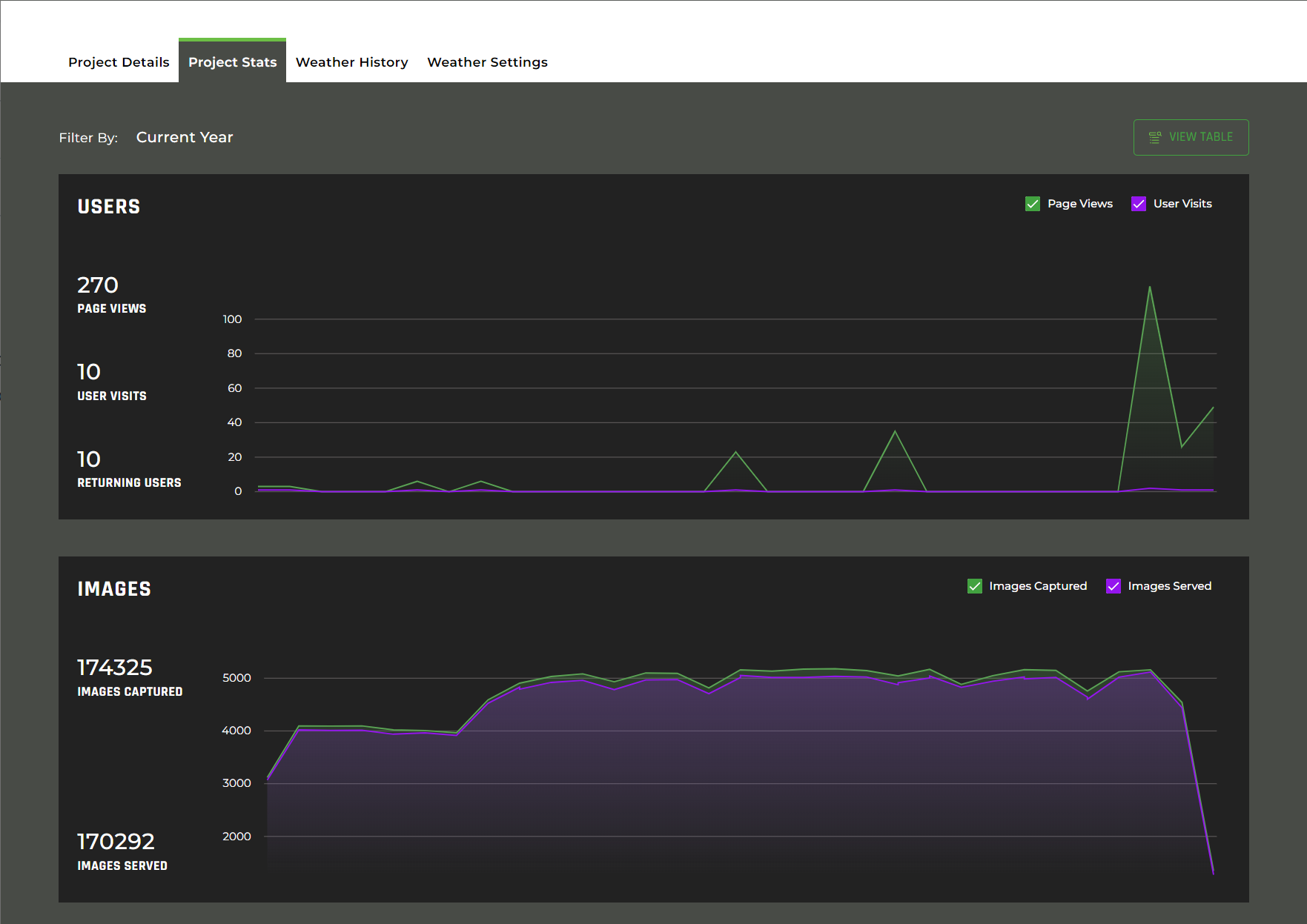Screen dimensions: 1307x924
Task: Click the Filter By label
Action: (88, 138)
